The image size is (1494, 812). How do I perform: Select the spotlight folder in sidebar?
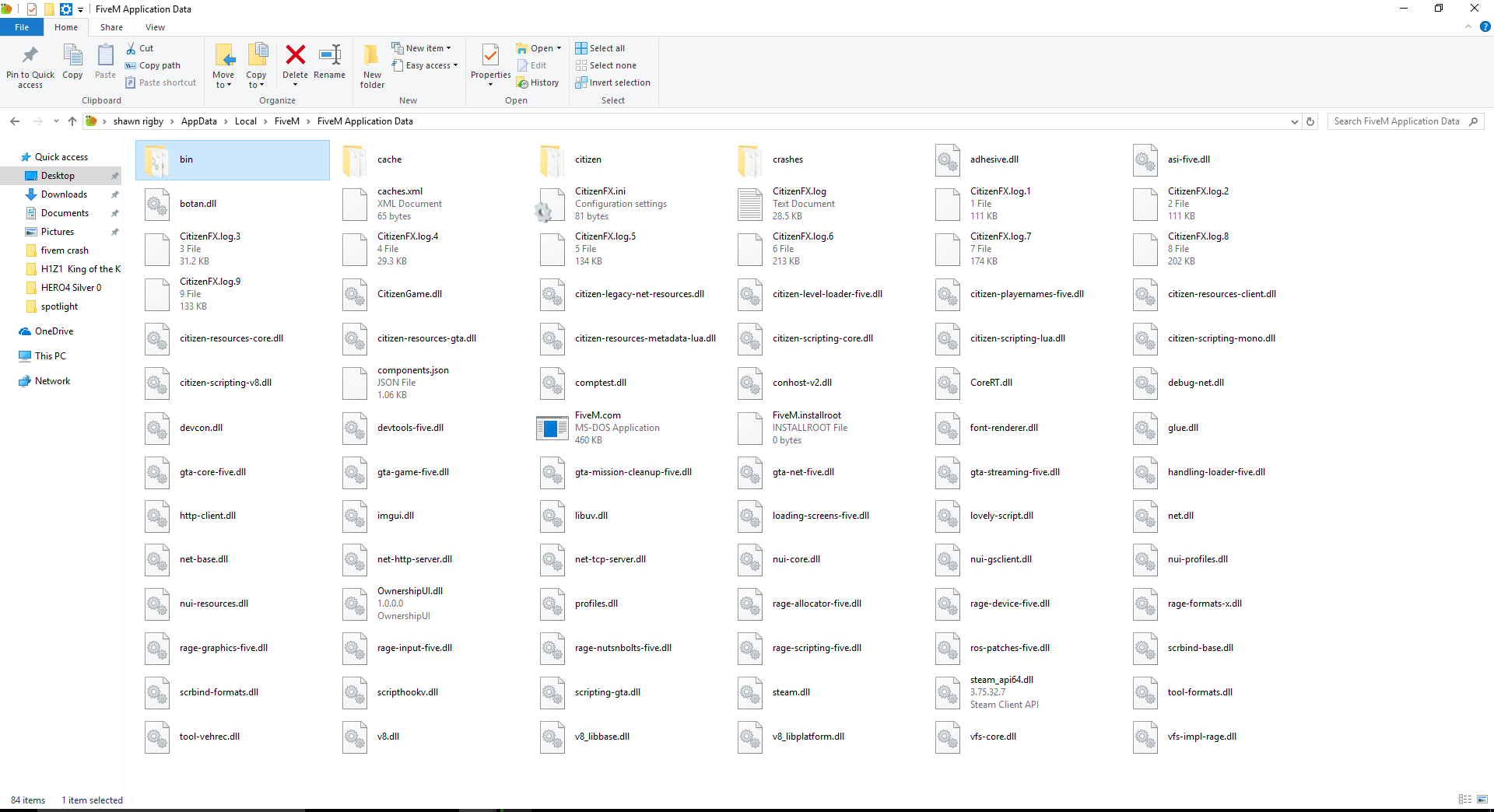pos(59,306)
